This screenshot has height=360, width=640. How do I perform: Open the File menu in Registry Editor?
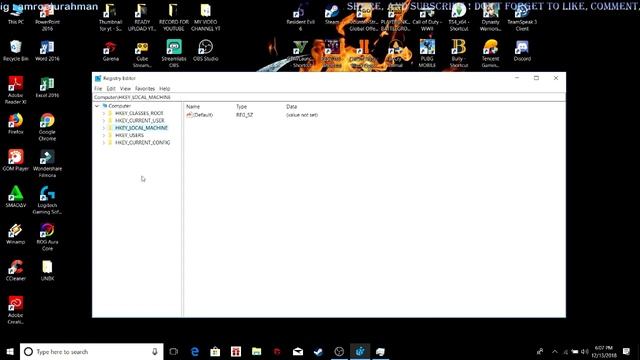coord(98,89)
